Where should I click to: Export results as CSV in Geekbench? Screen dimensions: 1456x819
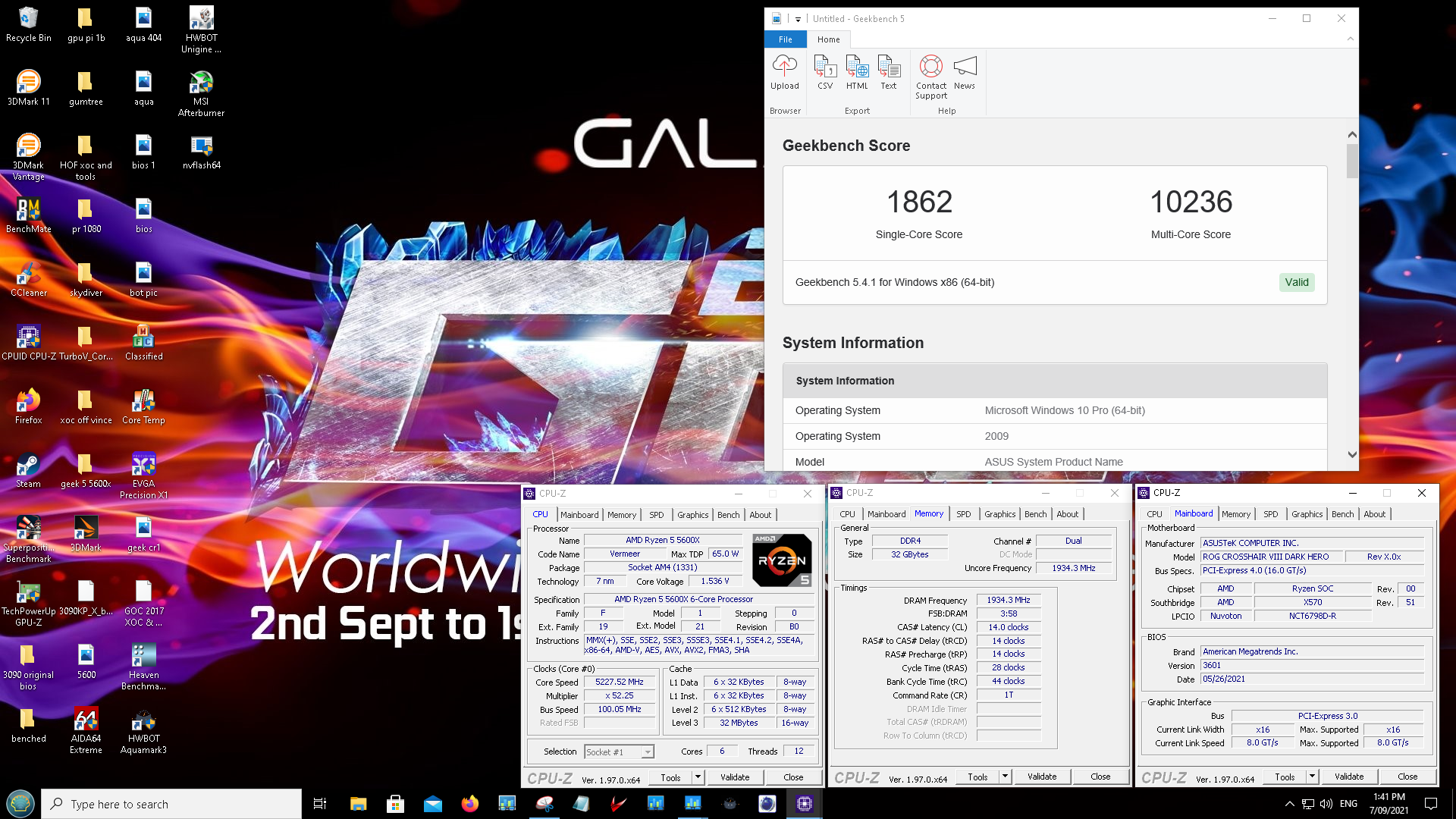[825, 73]
